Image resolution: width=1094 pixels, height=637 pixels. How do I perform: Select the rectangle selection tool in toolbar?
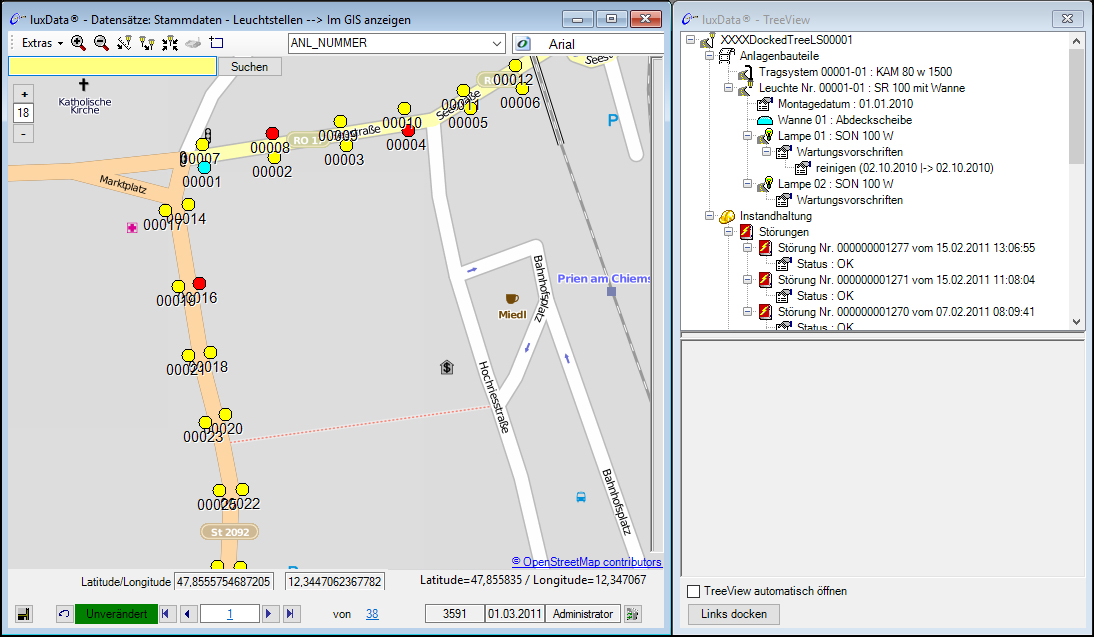point(216,43)
